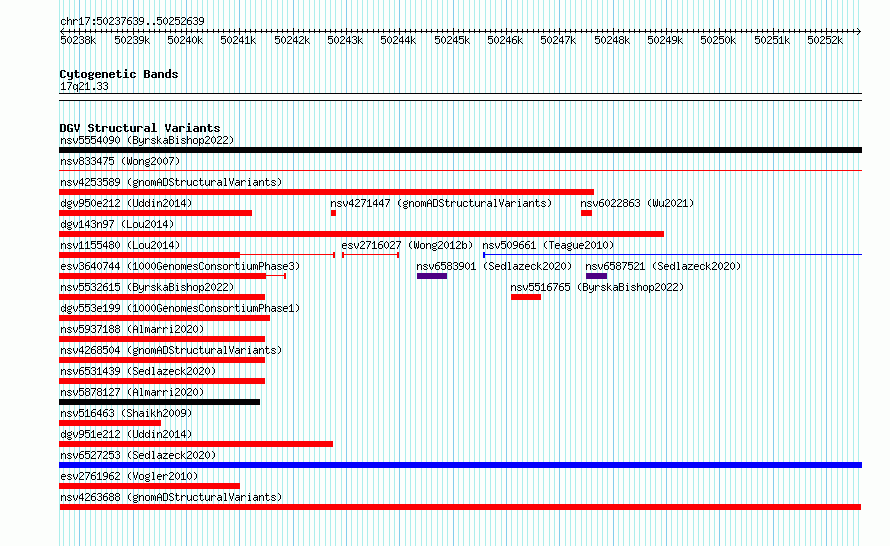Viewport: 890px width, 546px height.
Task: Open nsv5516765 (ByrskaBishop2022) label
Action: pos(597,287)
